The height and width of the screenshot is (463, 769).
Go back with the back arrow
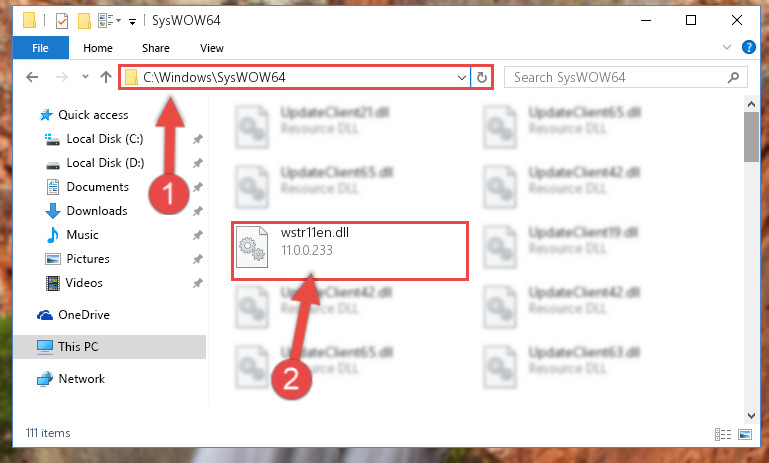pos(32,77)
